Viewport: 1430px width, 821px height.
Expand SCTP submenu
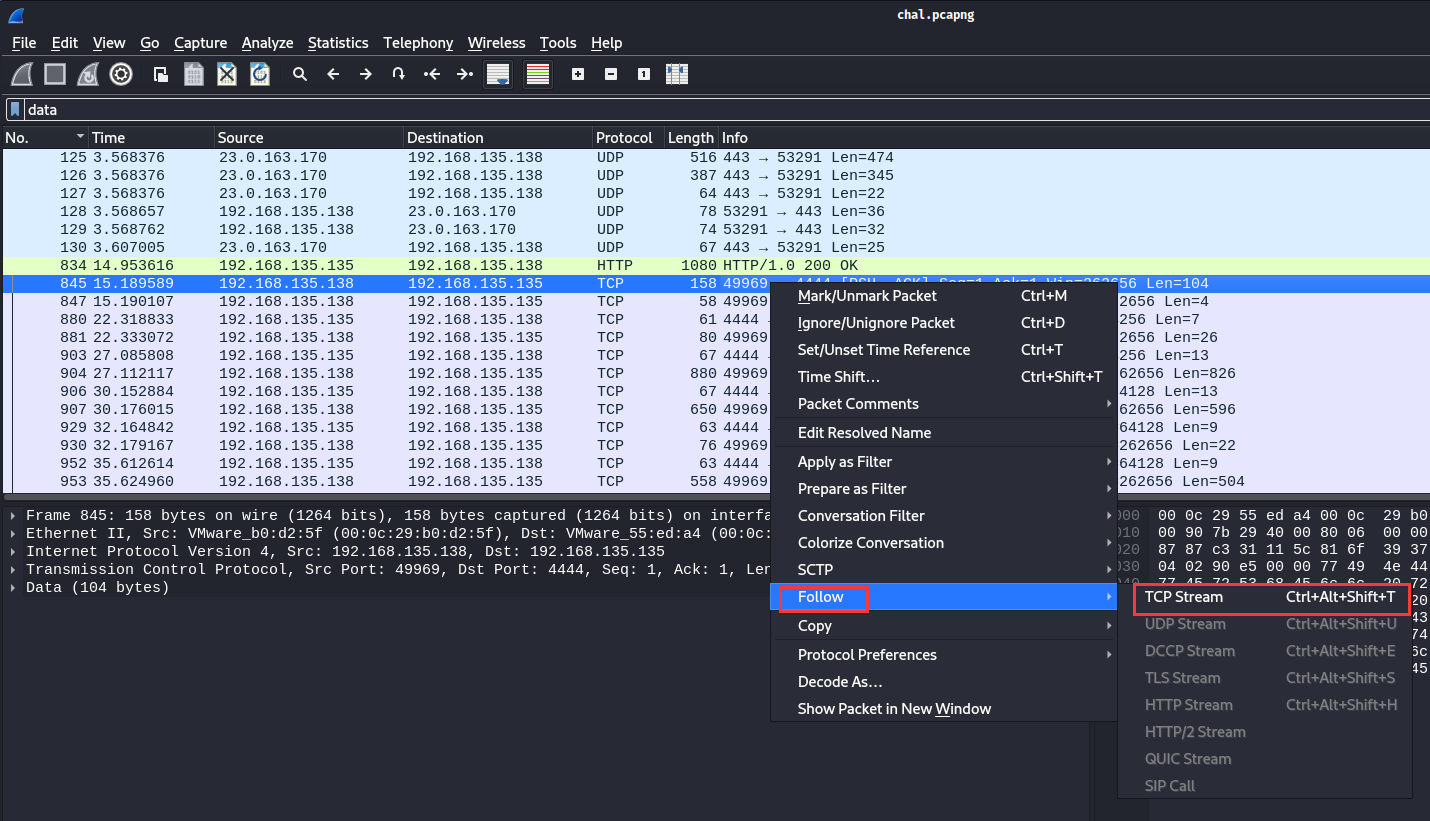pyautogui.click(x=943, y=570)
